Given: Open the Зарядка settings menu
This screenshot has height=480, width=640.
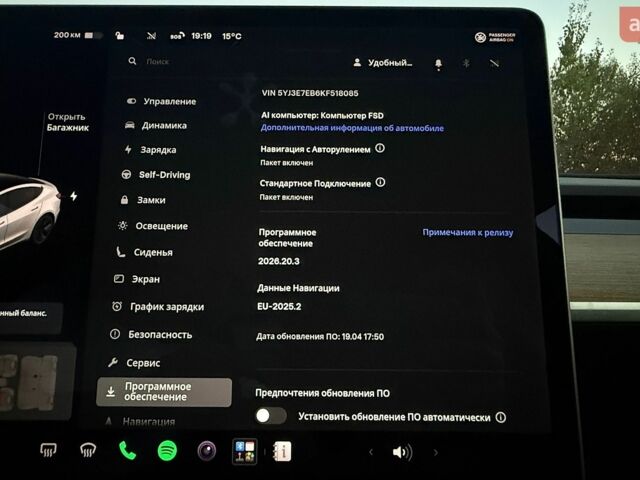Looking at the screenshot, I should click(150, 150).
